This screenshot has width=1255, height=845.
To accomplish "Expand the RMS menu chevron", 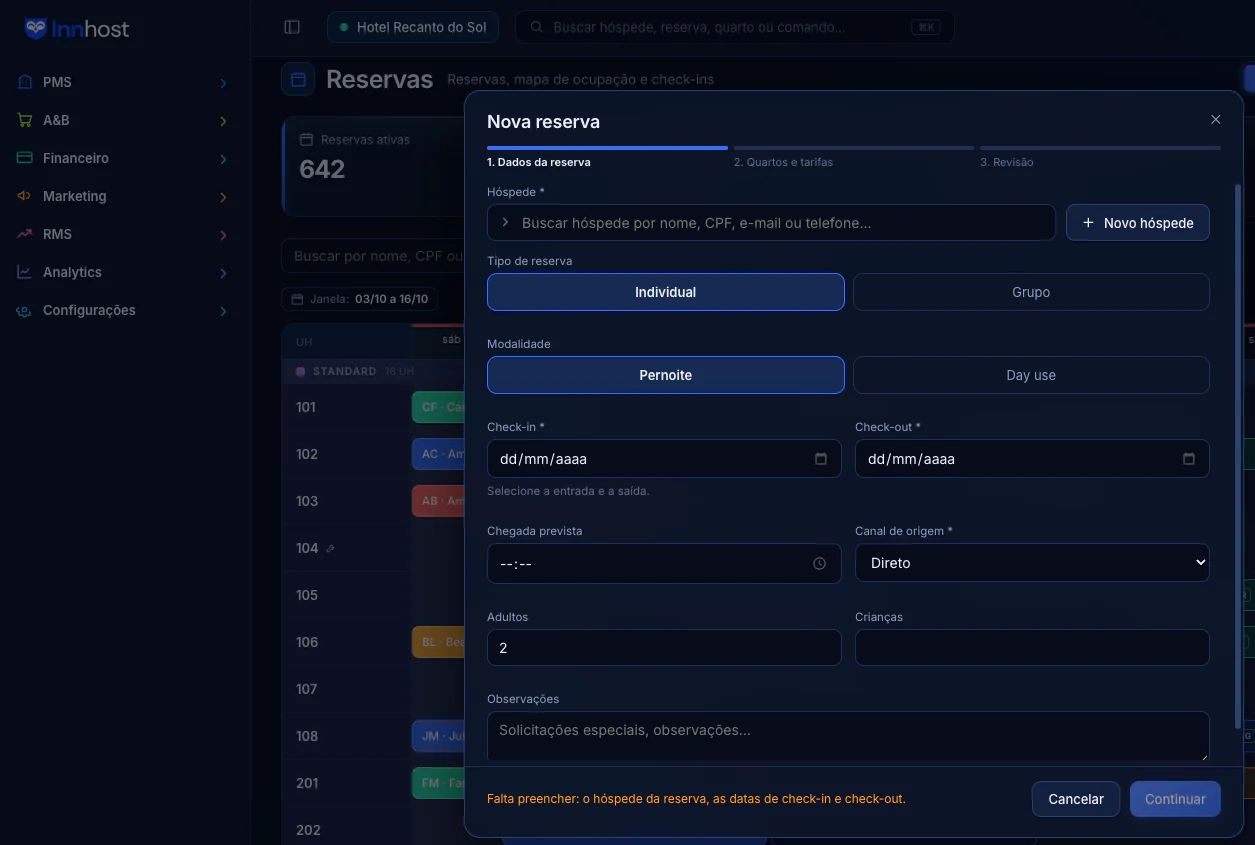I will pos(223,235).
